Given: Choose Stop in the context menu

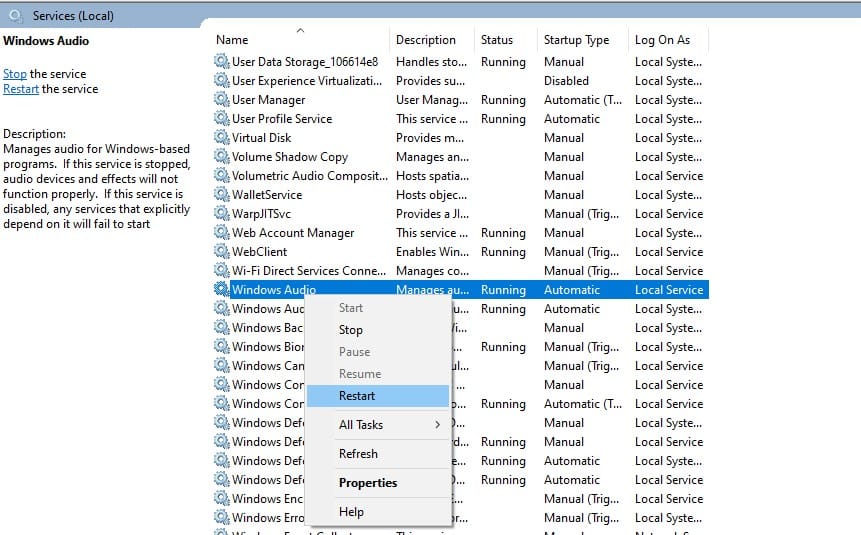Looking at the screenshot, I should [351, 330].
